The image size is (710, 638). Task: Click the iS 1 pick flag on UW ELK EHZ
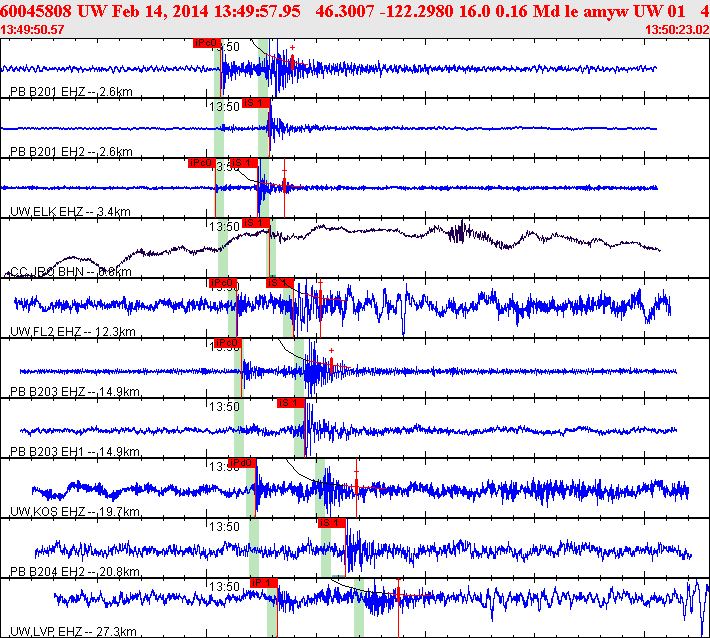click(x=245, y=163)
